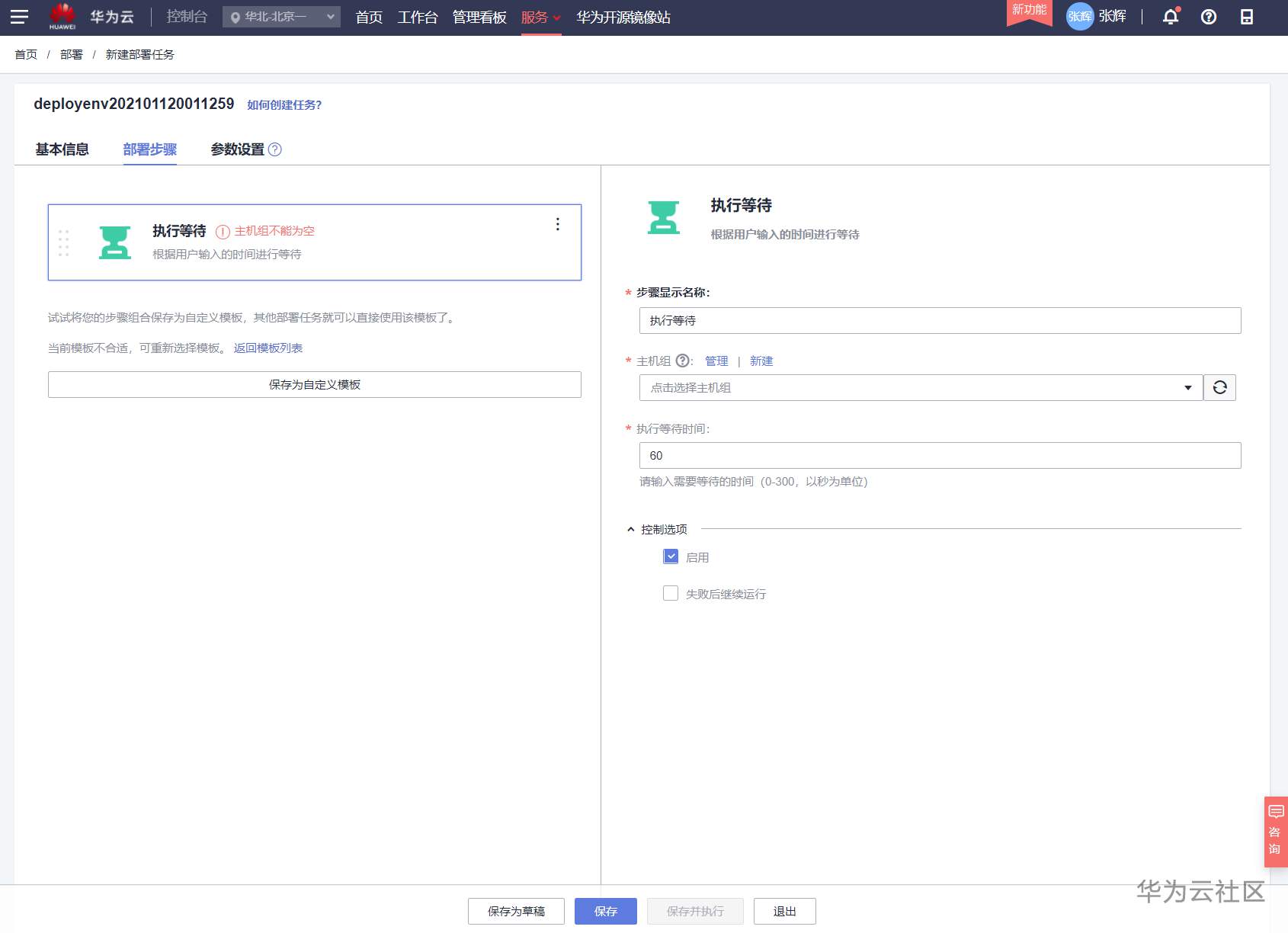Click the 步骤显示名称 input field
Image resolution: width=1288 pixels, height=933 pixels.
click(x=940, y=320)
